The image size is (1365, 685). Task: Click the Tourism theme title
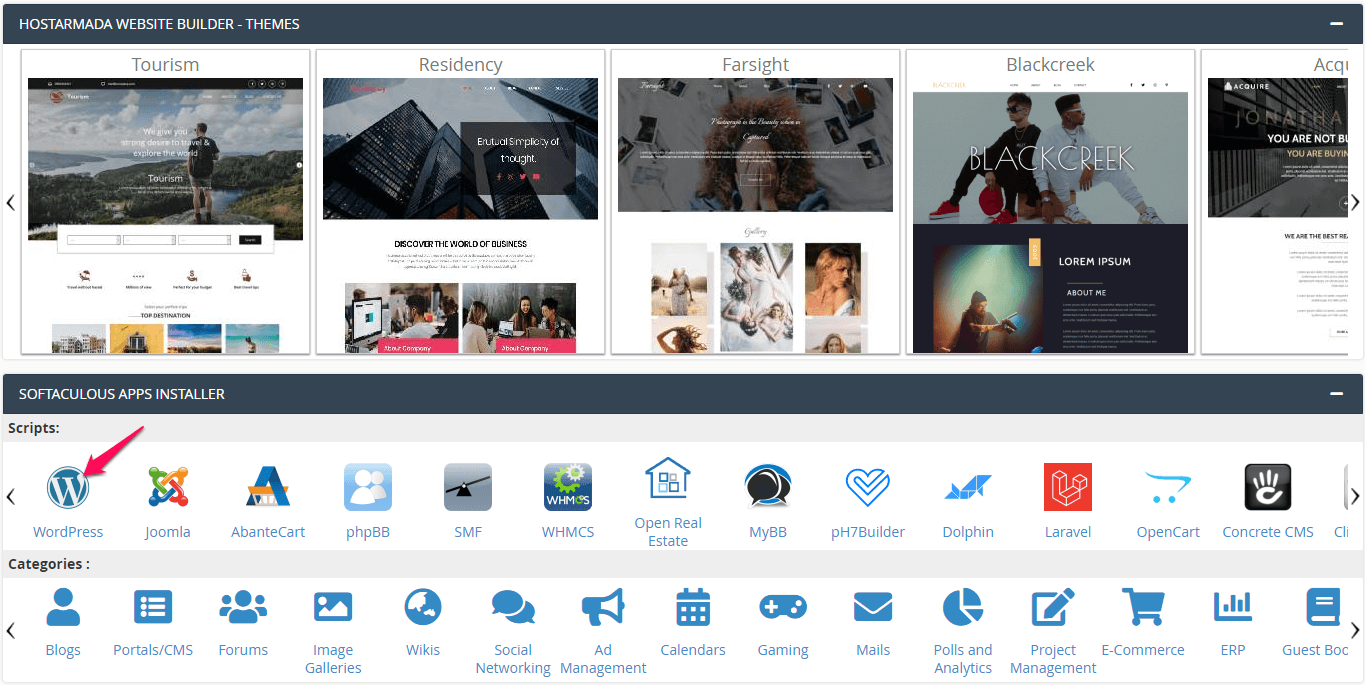pyautogui.click(x=166, y=64)
